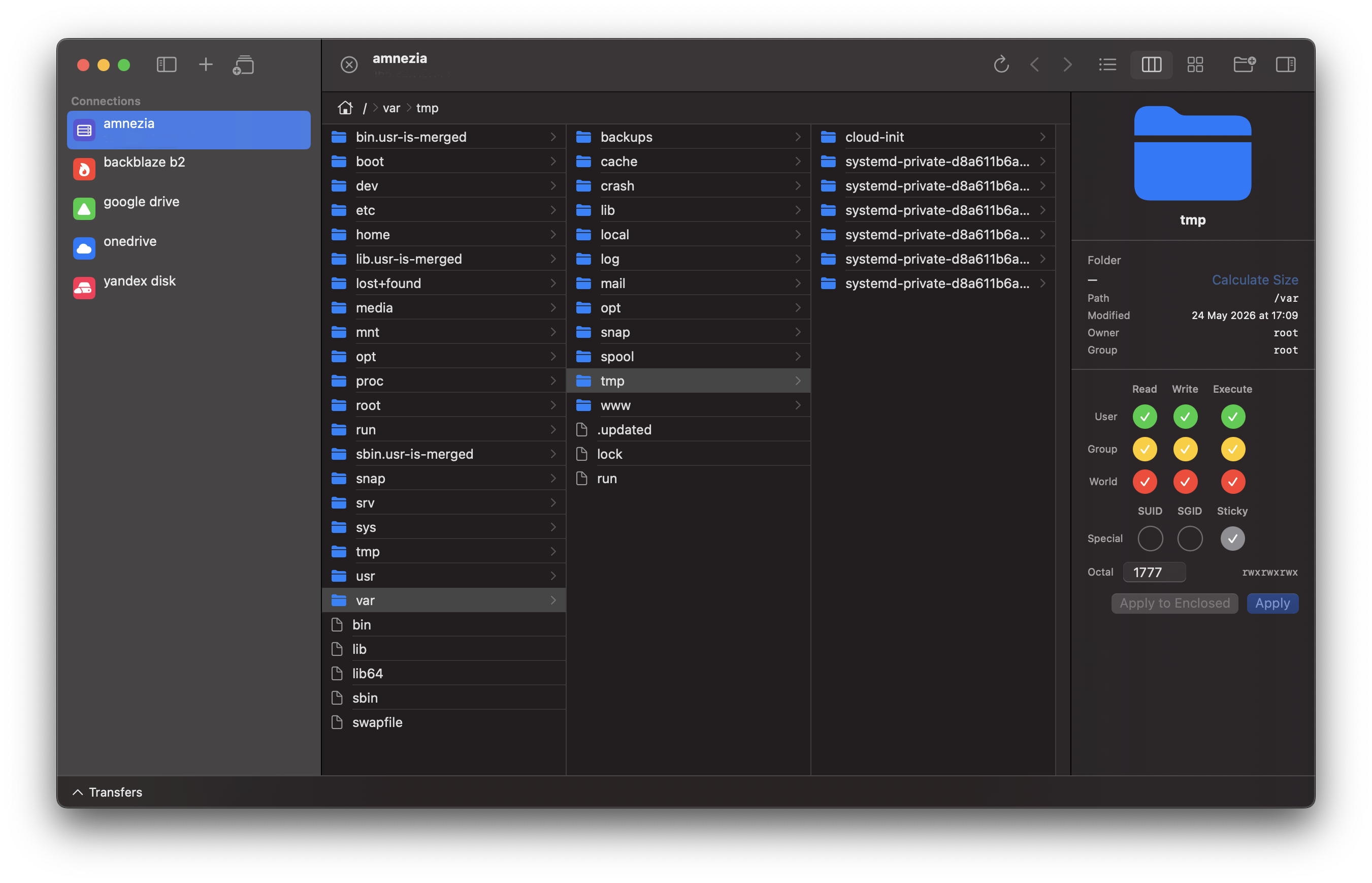
Task: Click the lib64 file icon
Action: click(338, 674)
